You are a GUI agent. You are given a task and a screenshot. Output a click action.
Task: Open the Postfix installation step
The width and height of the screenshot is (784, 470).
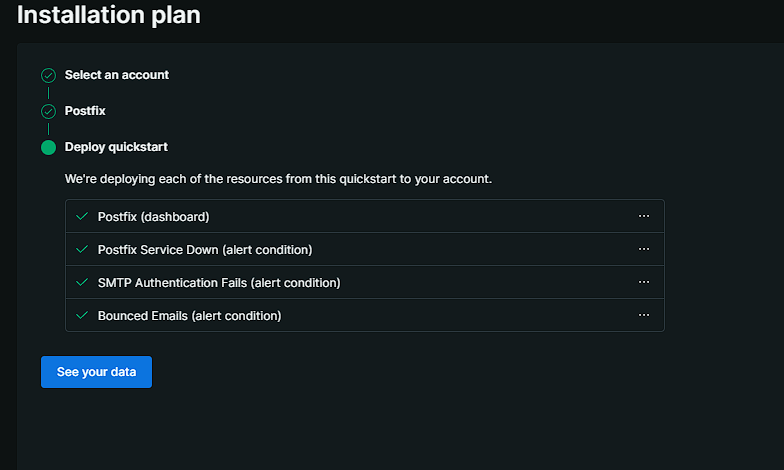85,111
